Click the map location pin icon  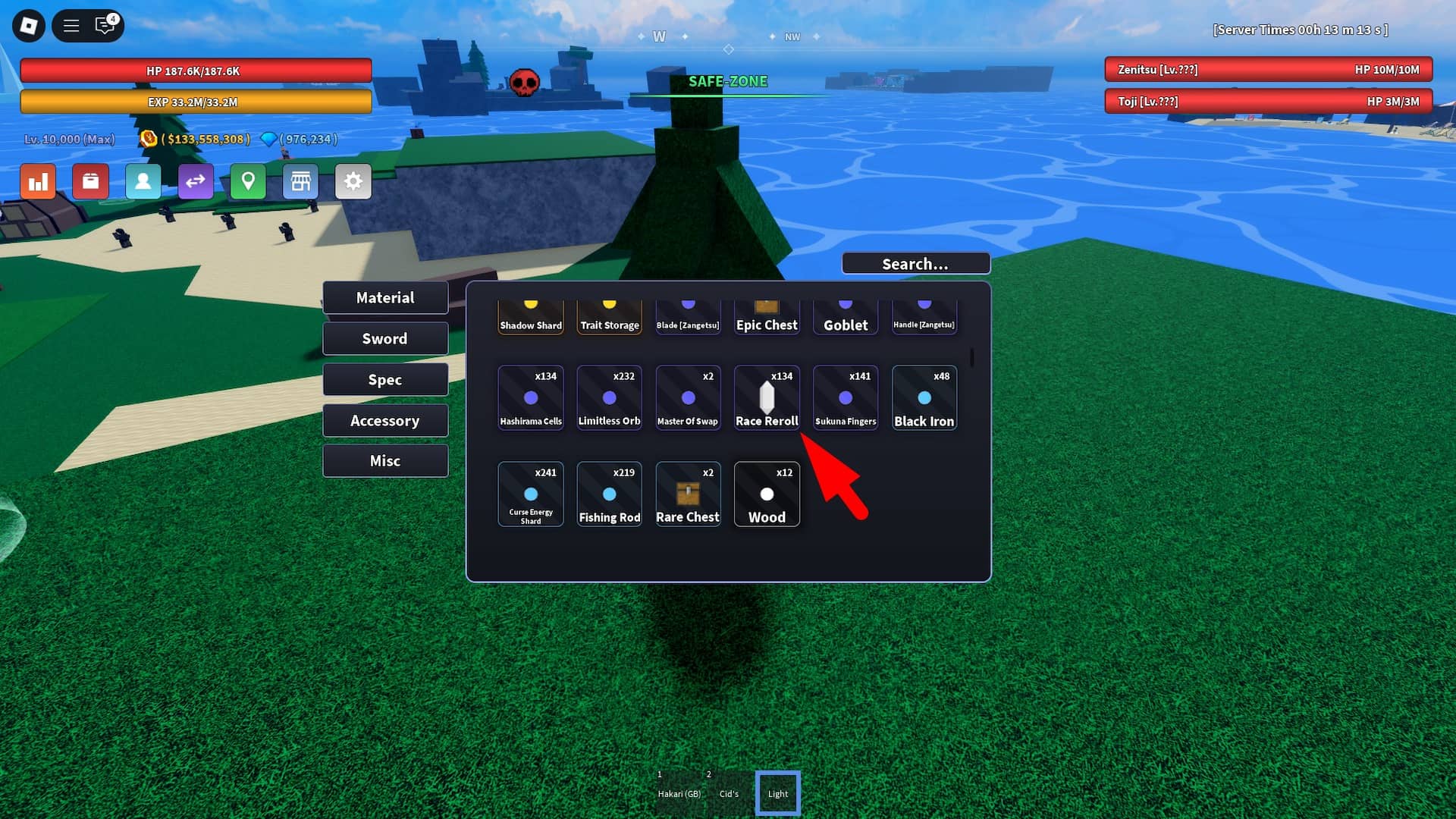point(248,181)
